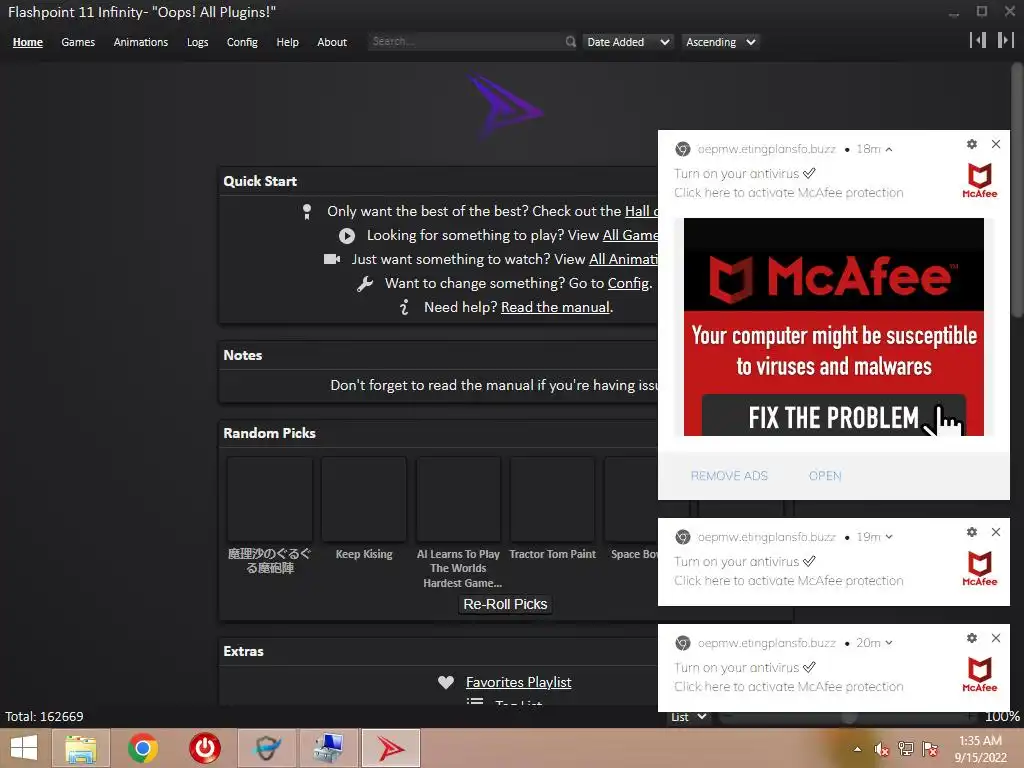1024x768 pixels.
Task: Click the Flashpoint purple arrow logo
Action: (505, 104)
